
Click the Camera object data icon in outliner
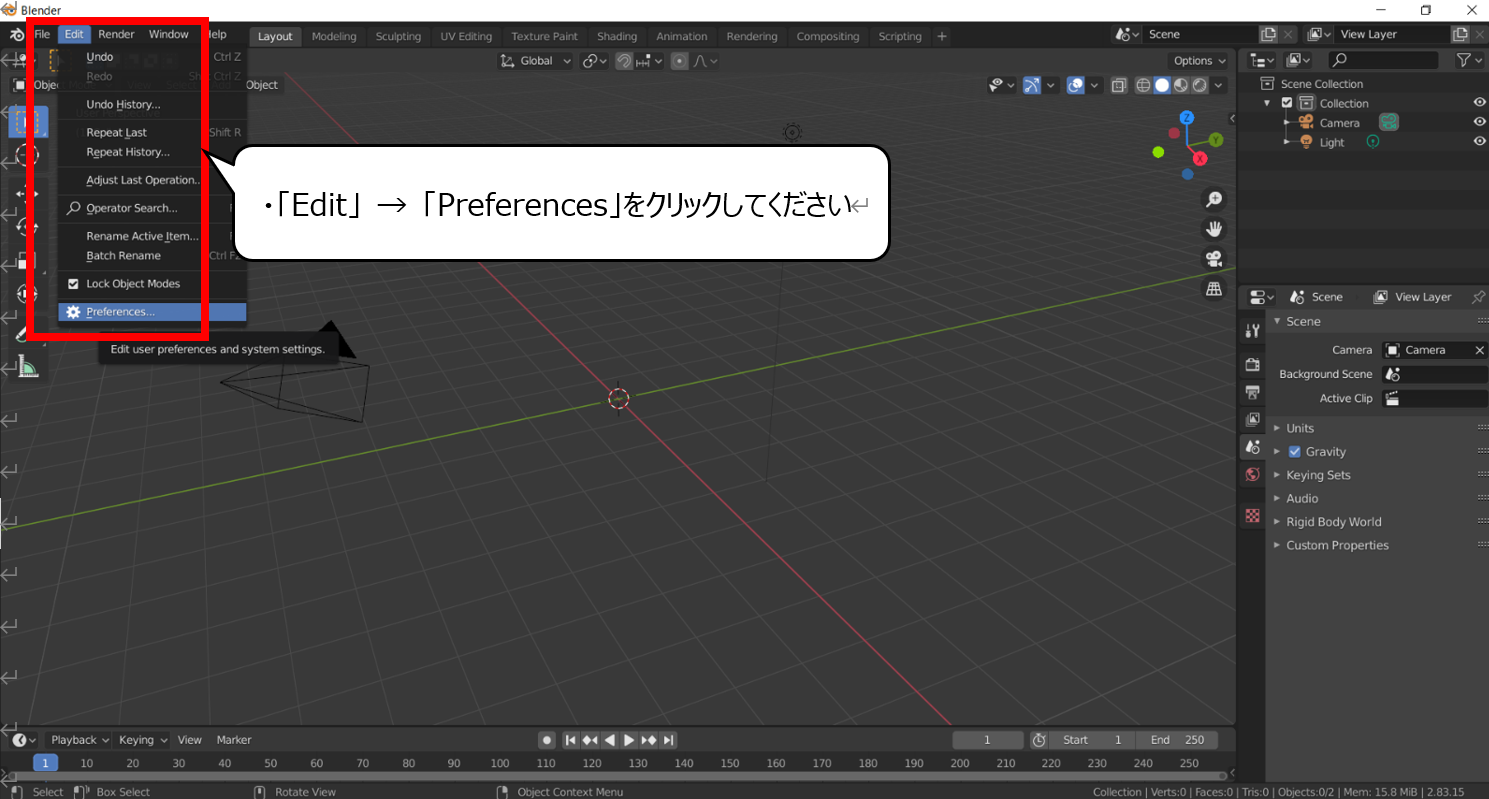point(1388,122)
